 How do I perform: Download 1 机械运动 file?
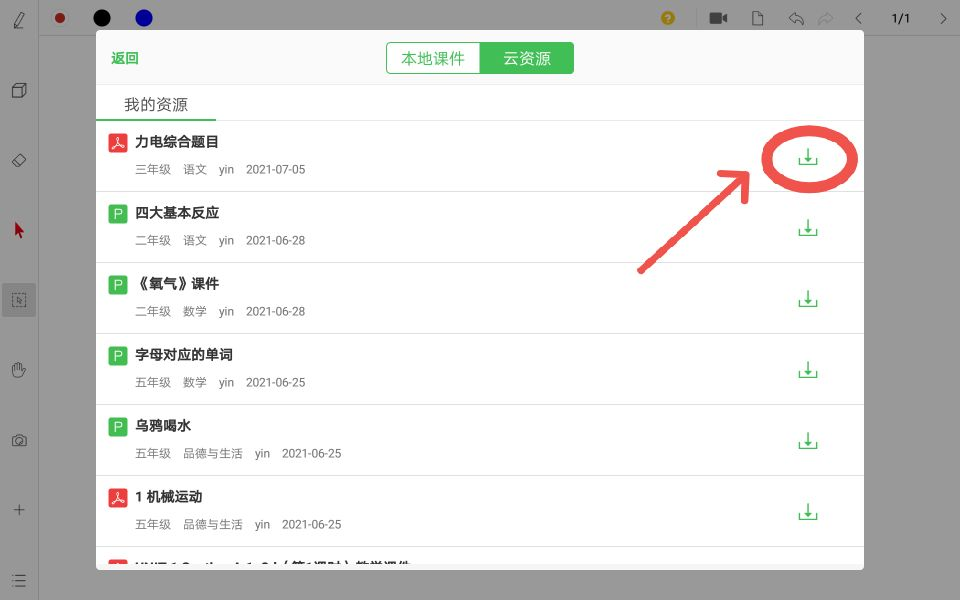[x=808, y=512]
